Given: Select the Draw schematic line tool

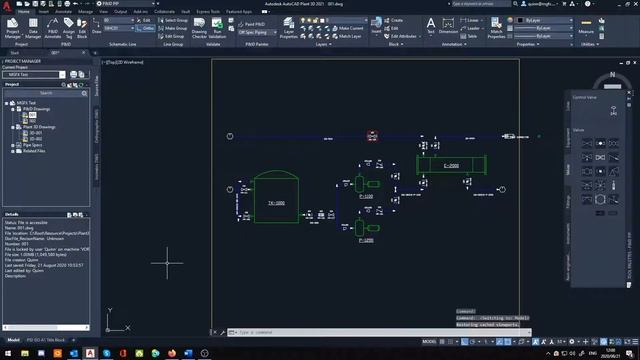Looking at the screenshot, I should pyautogui.click(x=97, y=25).
